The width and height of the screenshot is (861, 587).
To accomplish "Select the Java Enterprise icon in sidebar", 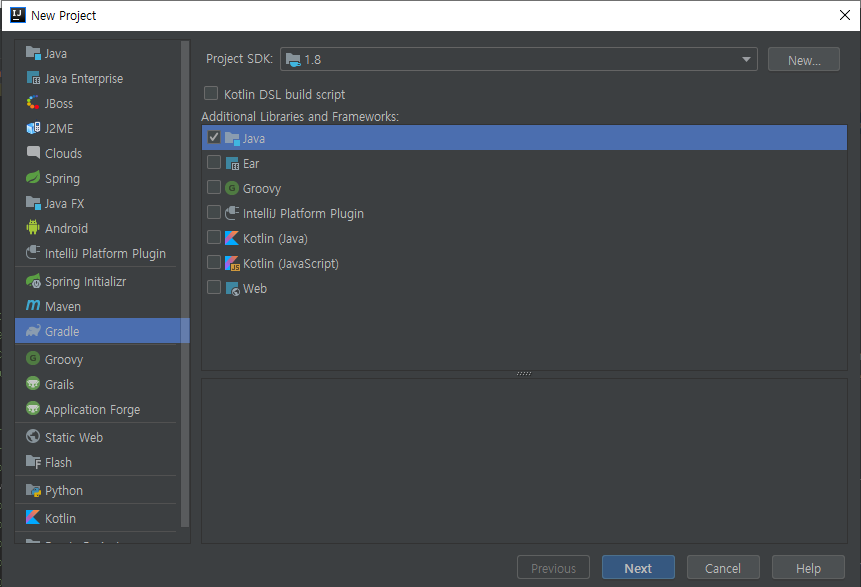I will 33,78.
